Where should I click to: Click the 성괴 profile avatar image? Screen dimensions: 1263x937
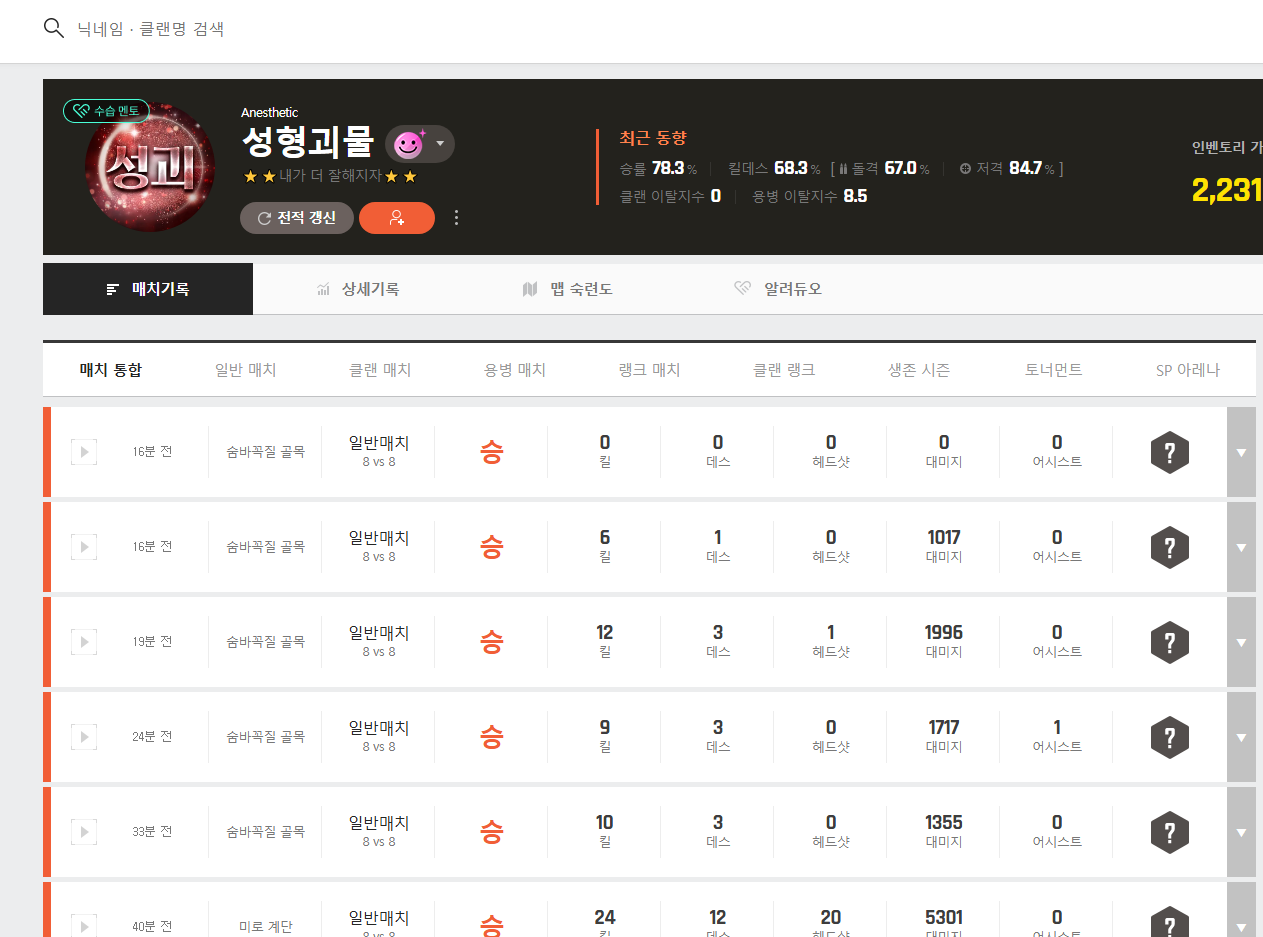150,168
